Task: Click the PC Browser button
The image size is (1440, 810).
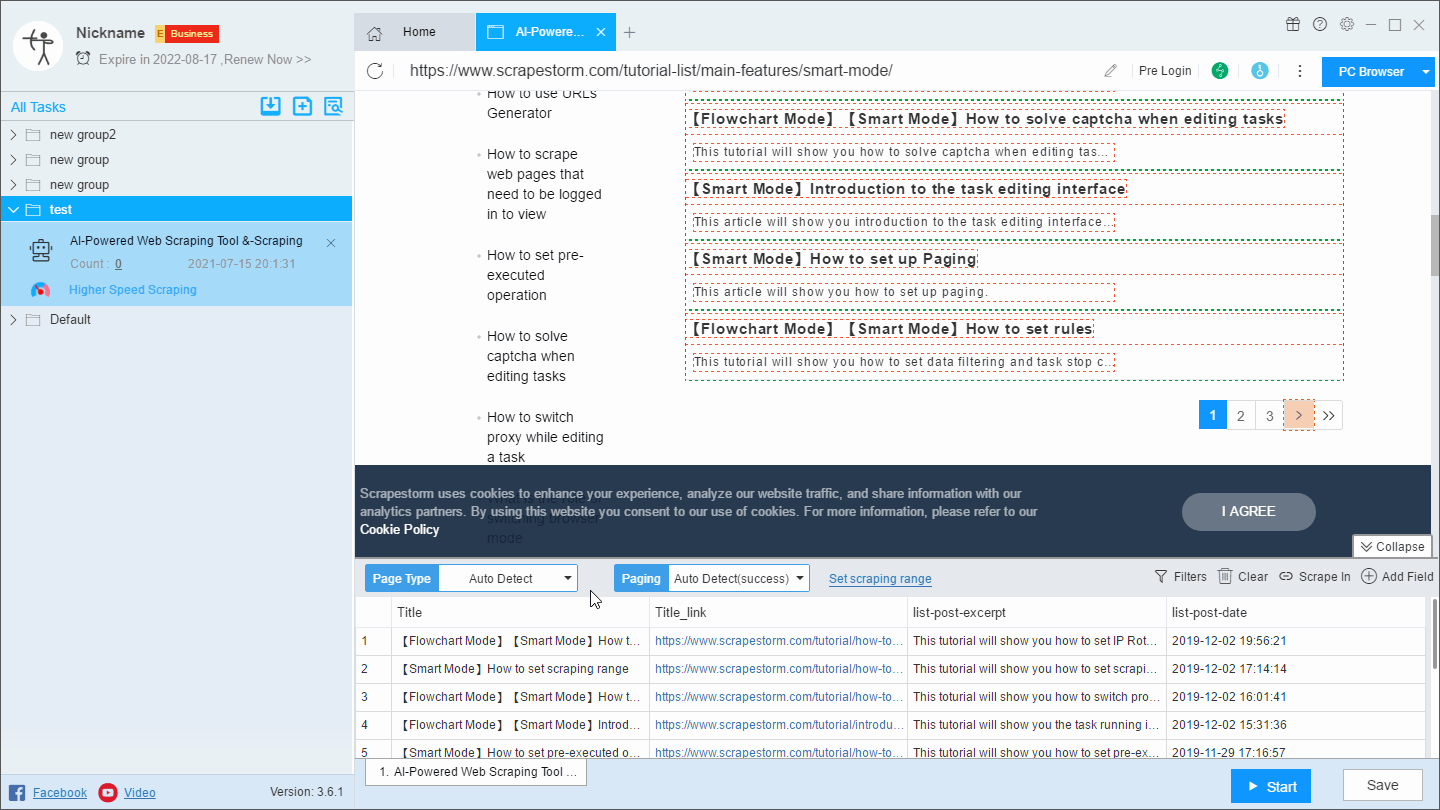Action: click(x=1370, y=72)
